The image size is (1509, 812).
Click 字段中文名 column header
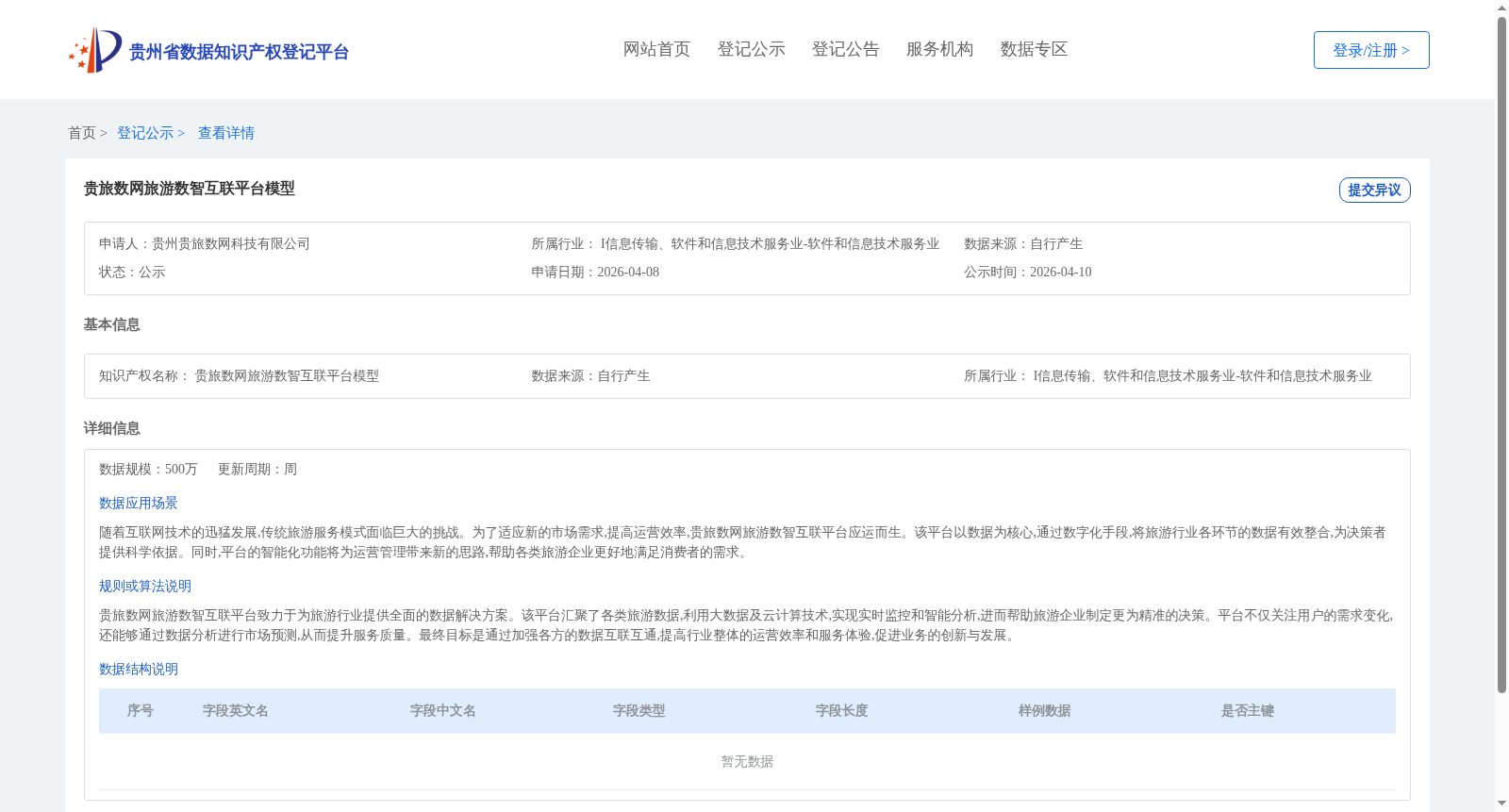(443, 711)
